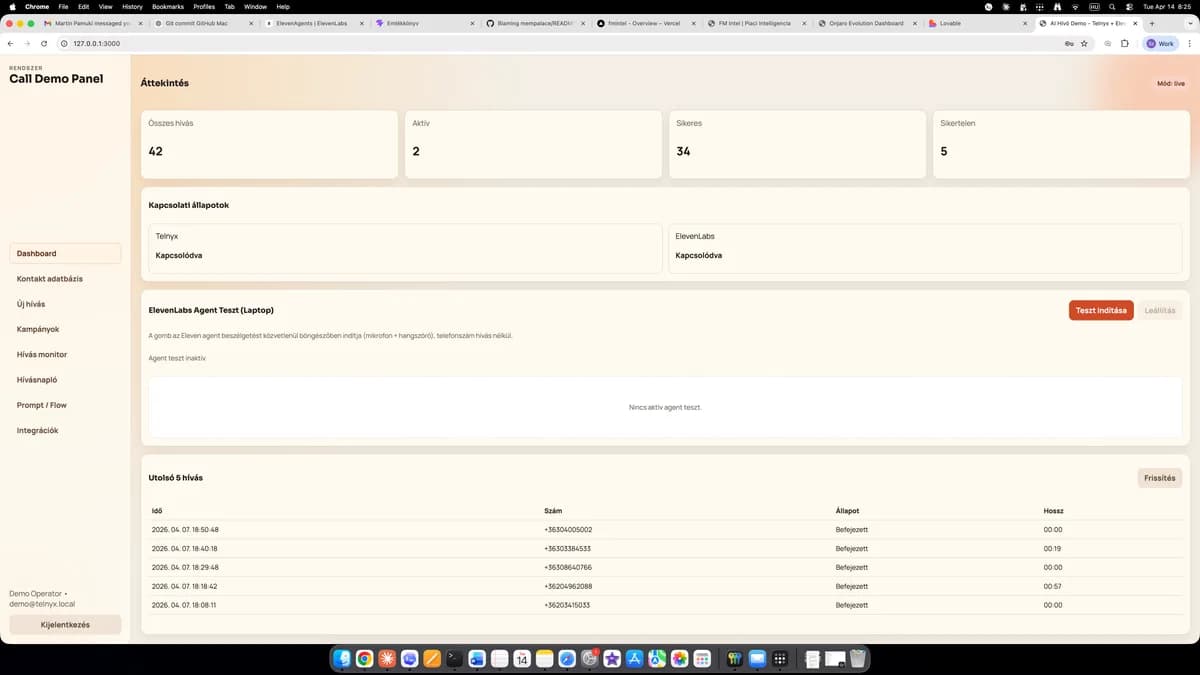Expand the Chrome tab search chevron
This screenshot has height=675, width=1200.
(1190, 23)
